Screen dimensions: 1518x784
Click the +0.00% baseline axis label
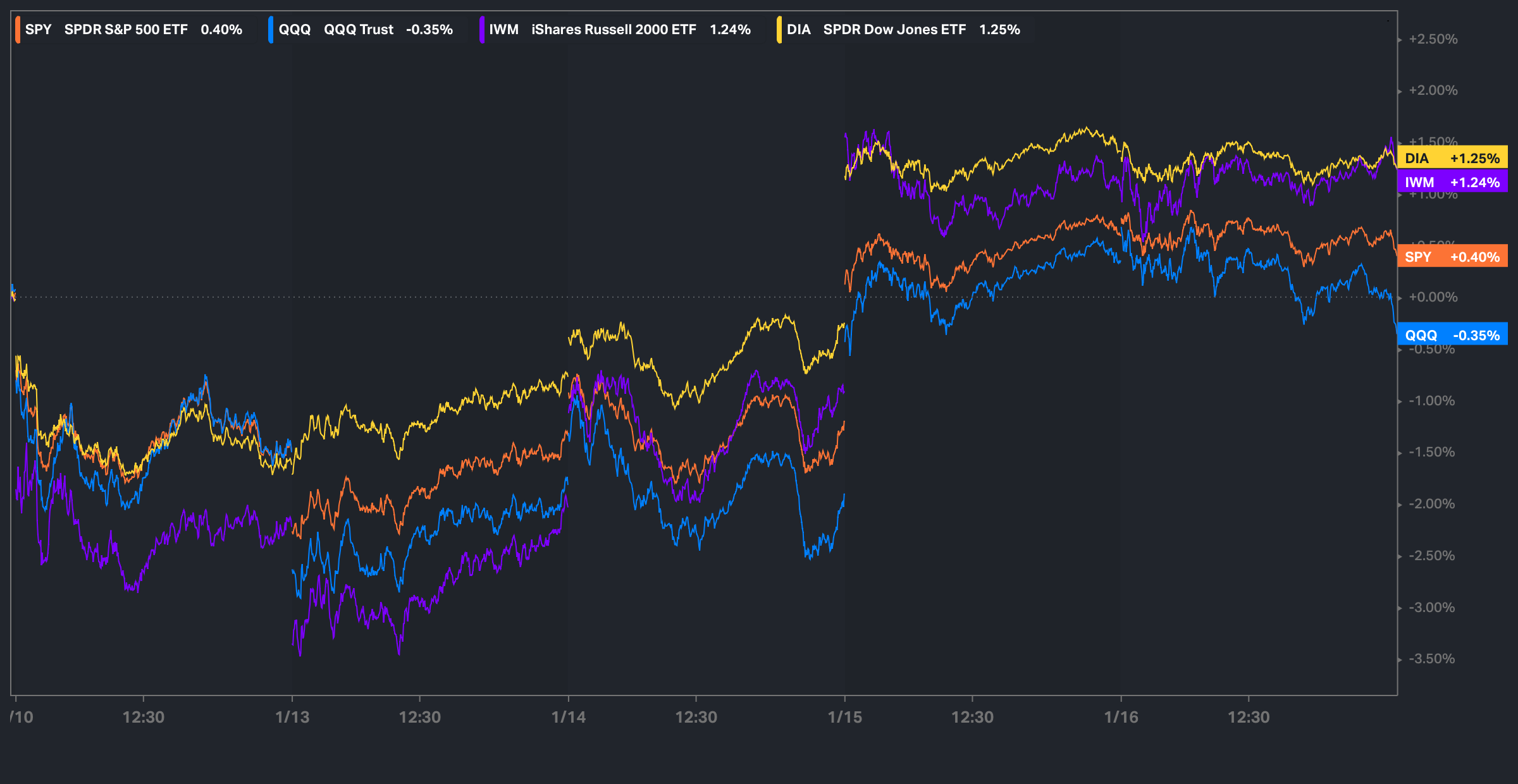pyautogui.click(x=1433, y=297)
